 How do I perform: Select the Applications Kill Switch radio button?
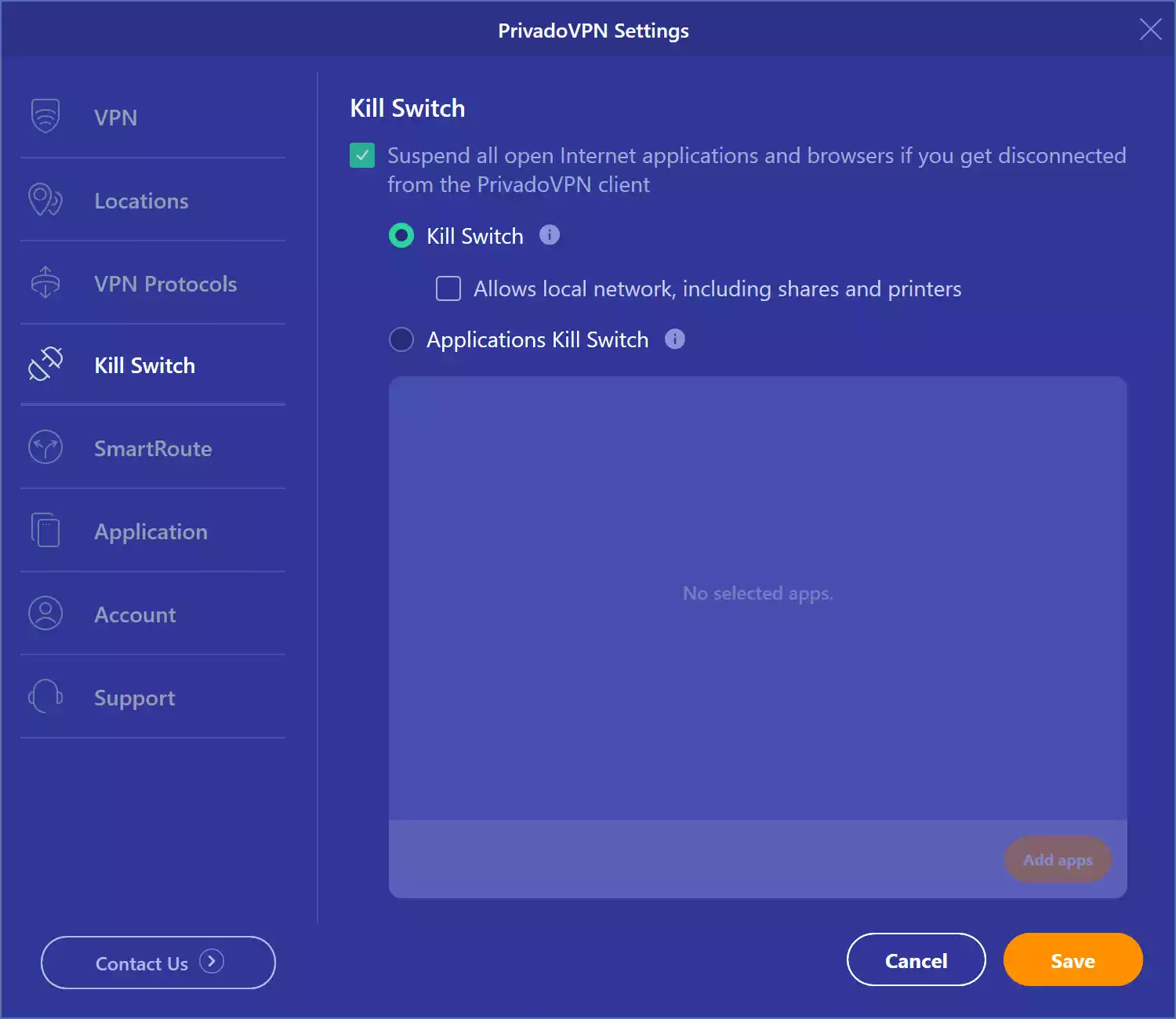[x=401, y=339]
